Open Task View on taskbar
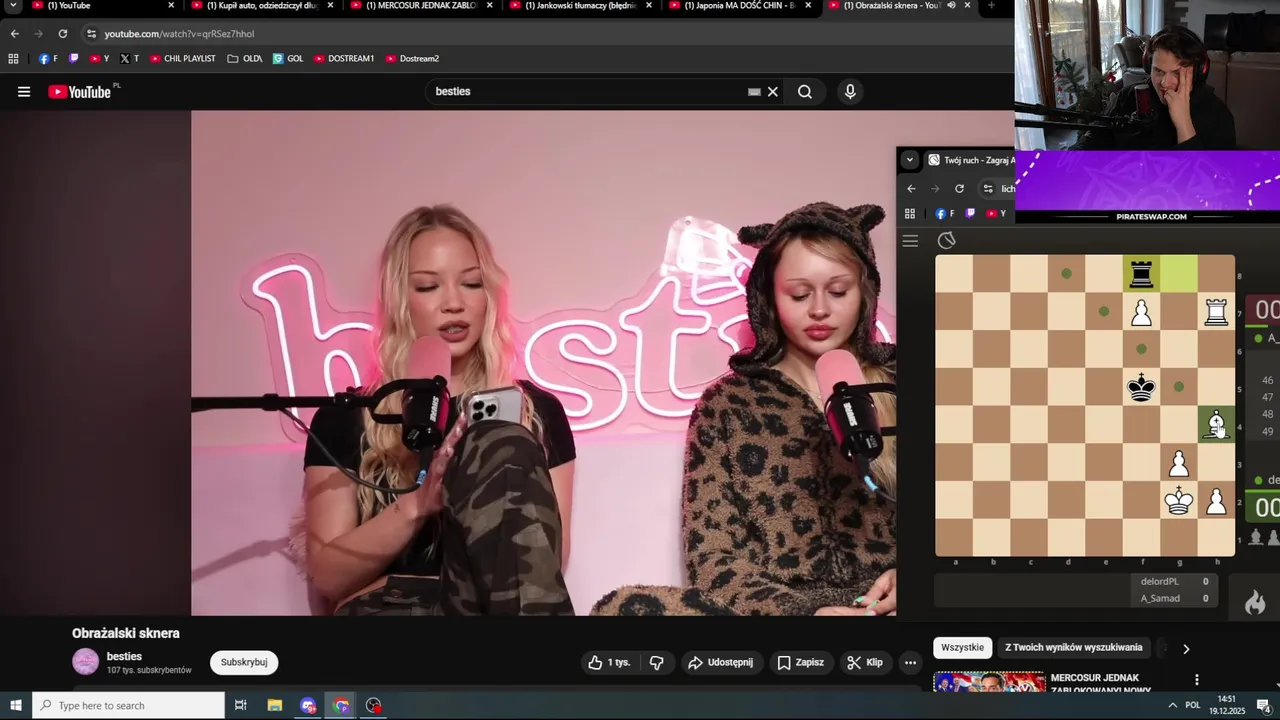The width and height of the screenshot is (1280, 720). point(241,706)
